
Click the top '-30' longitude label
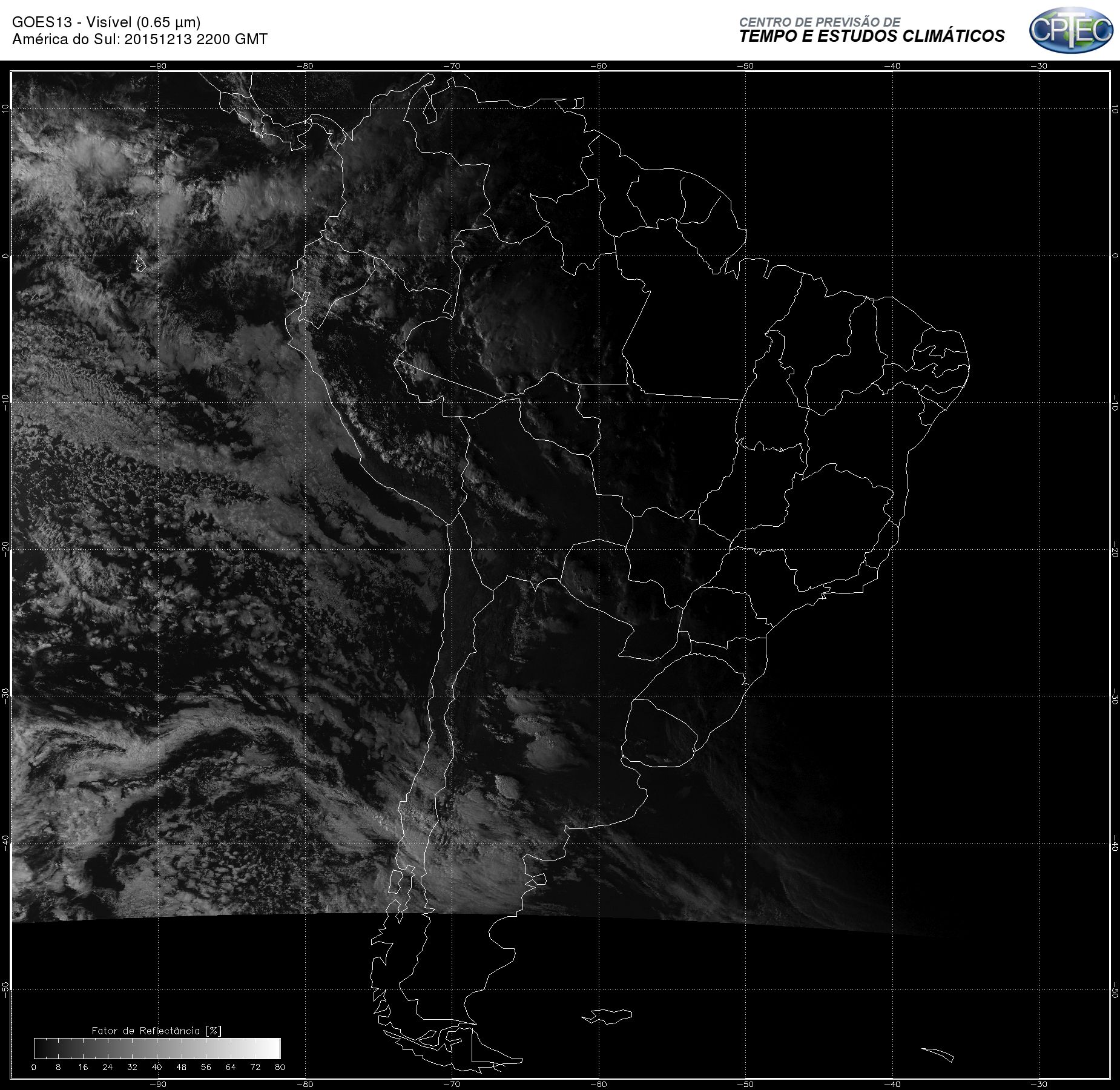pyautogui.click(x=1039, y=66)
